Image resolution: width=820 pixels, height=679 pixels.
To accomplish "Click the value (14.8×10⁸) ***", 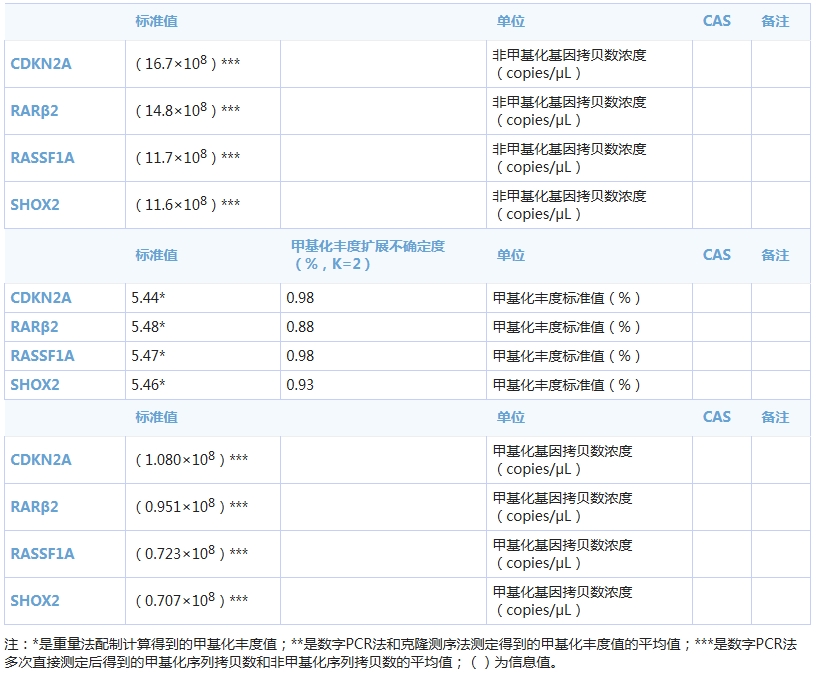I will 188,110.
